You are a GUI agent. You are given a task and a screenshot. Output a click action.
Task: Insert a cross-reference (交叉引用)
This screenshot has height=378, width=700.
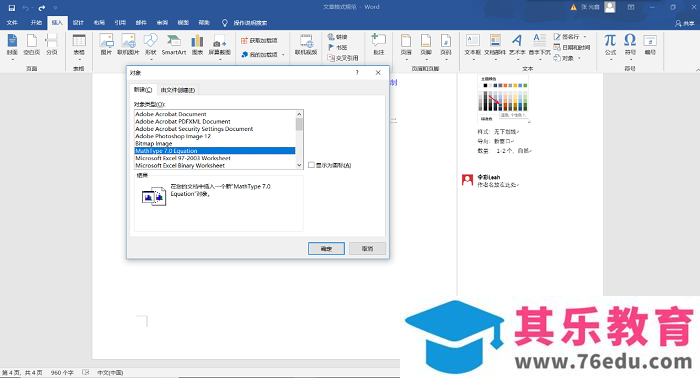pos(343,58)
